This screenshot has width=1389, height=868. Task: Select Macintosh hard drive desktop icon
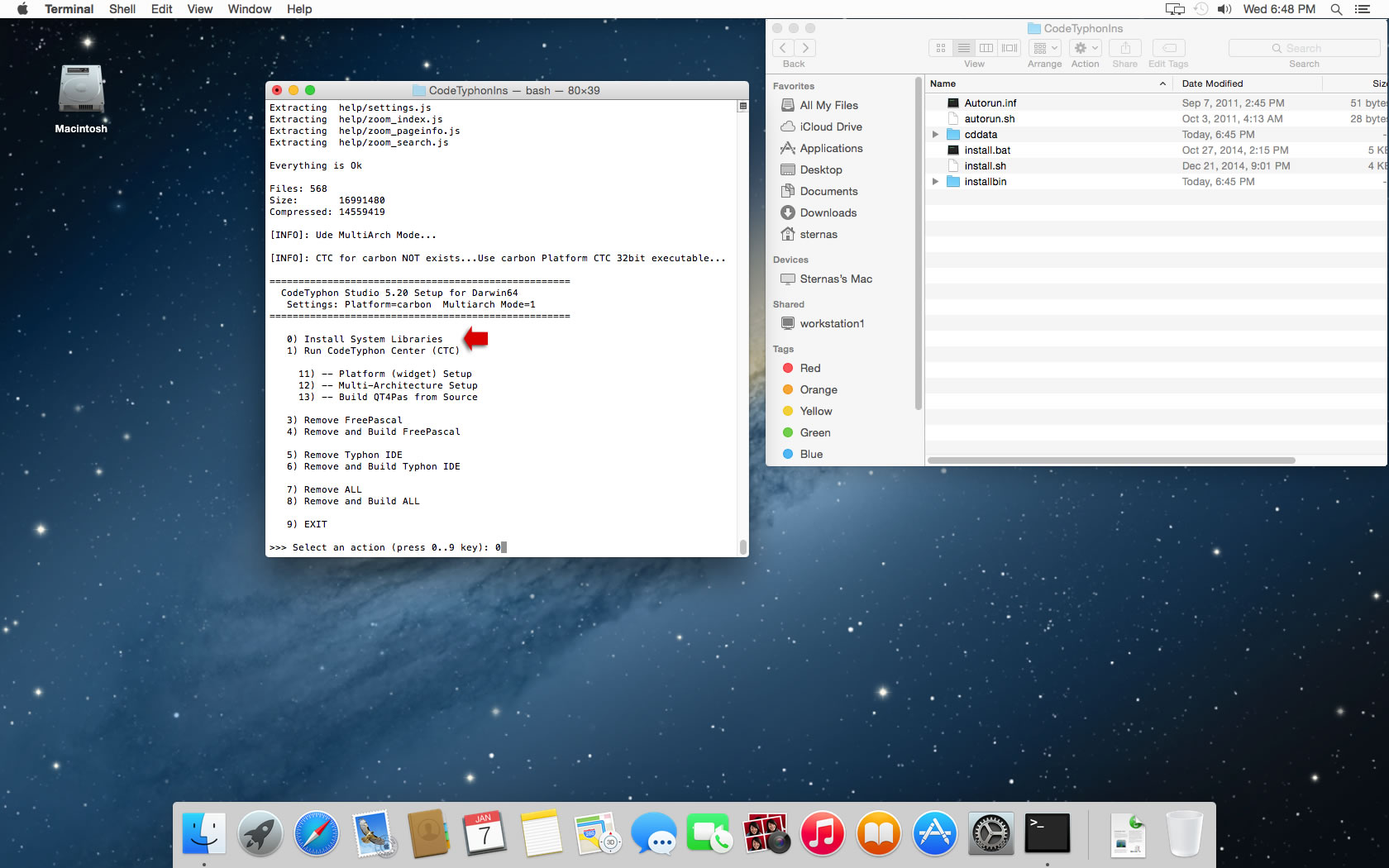click(x=81, y=98)
